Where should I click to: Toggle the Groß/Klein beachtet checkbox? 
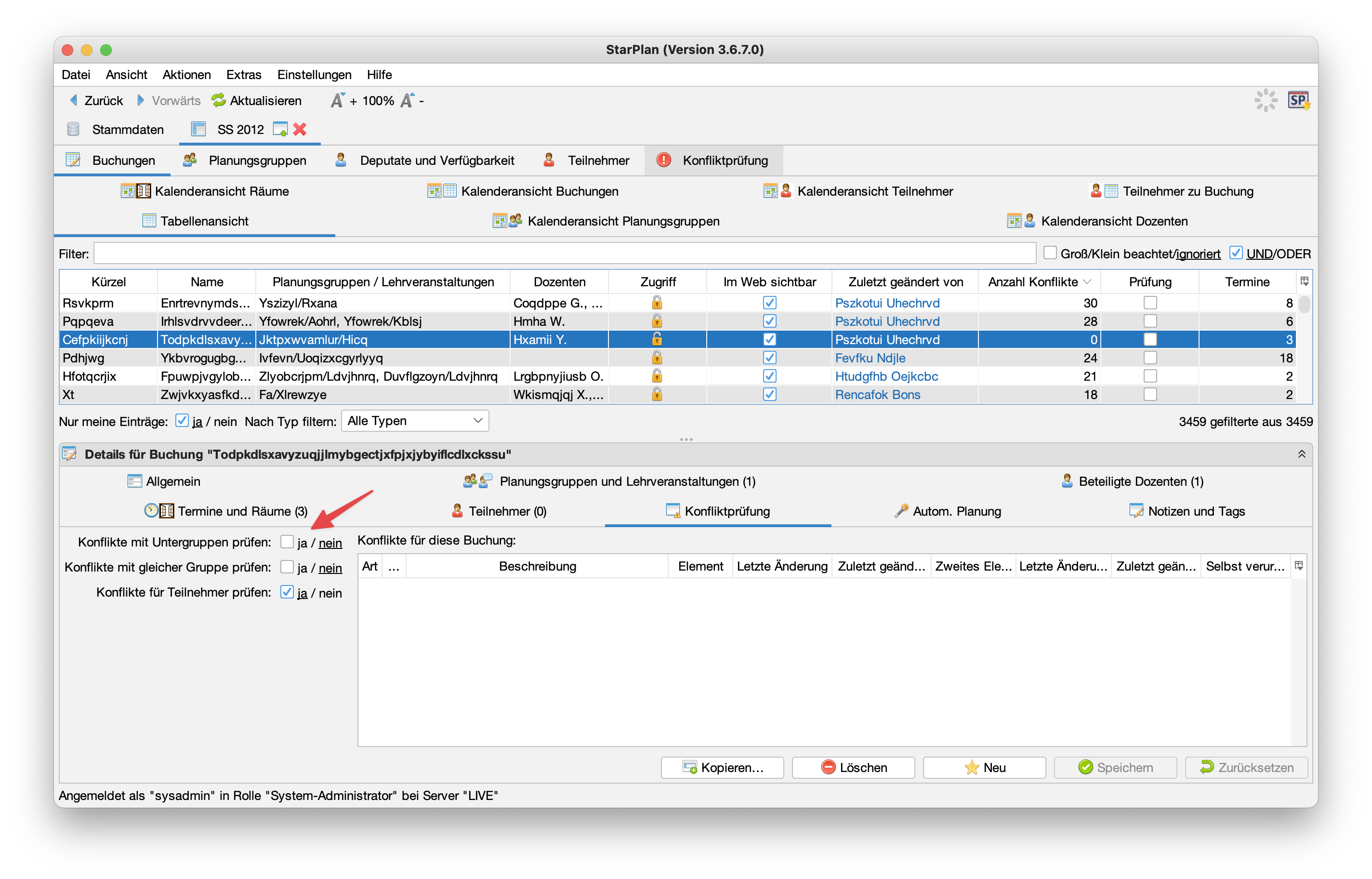coord(1050,253)
